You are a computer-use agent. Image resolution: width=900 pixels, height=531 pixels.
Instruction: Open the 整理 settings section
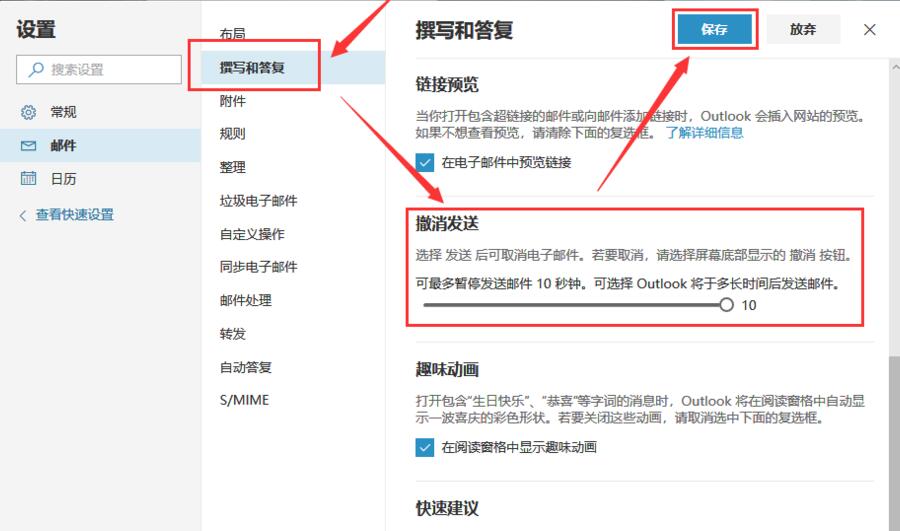pos(232,167)
